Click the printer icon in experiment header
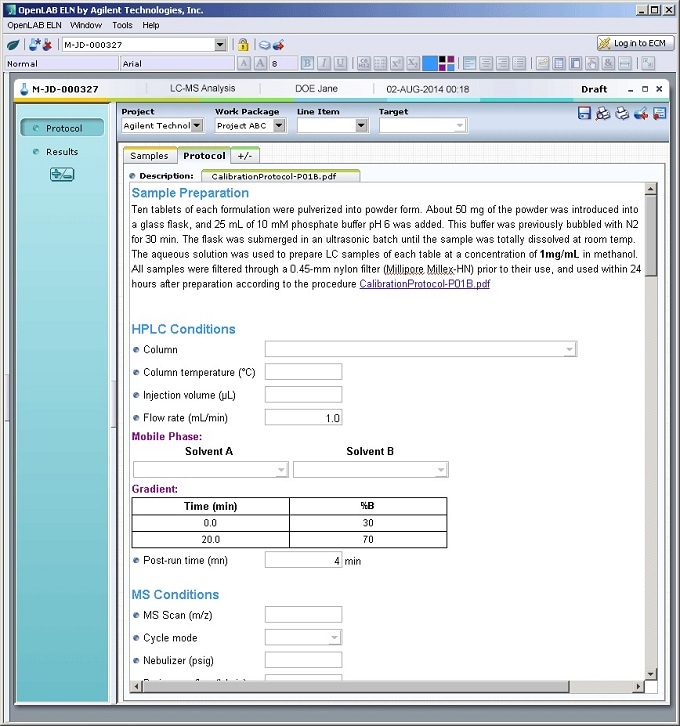This screenshot has width=680, height=726. coord(622,114)
